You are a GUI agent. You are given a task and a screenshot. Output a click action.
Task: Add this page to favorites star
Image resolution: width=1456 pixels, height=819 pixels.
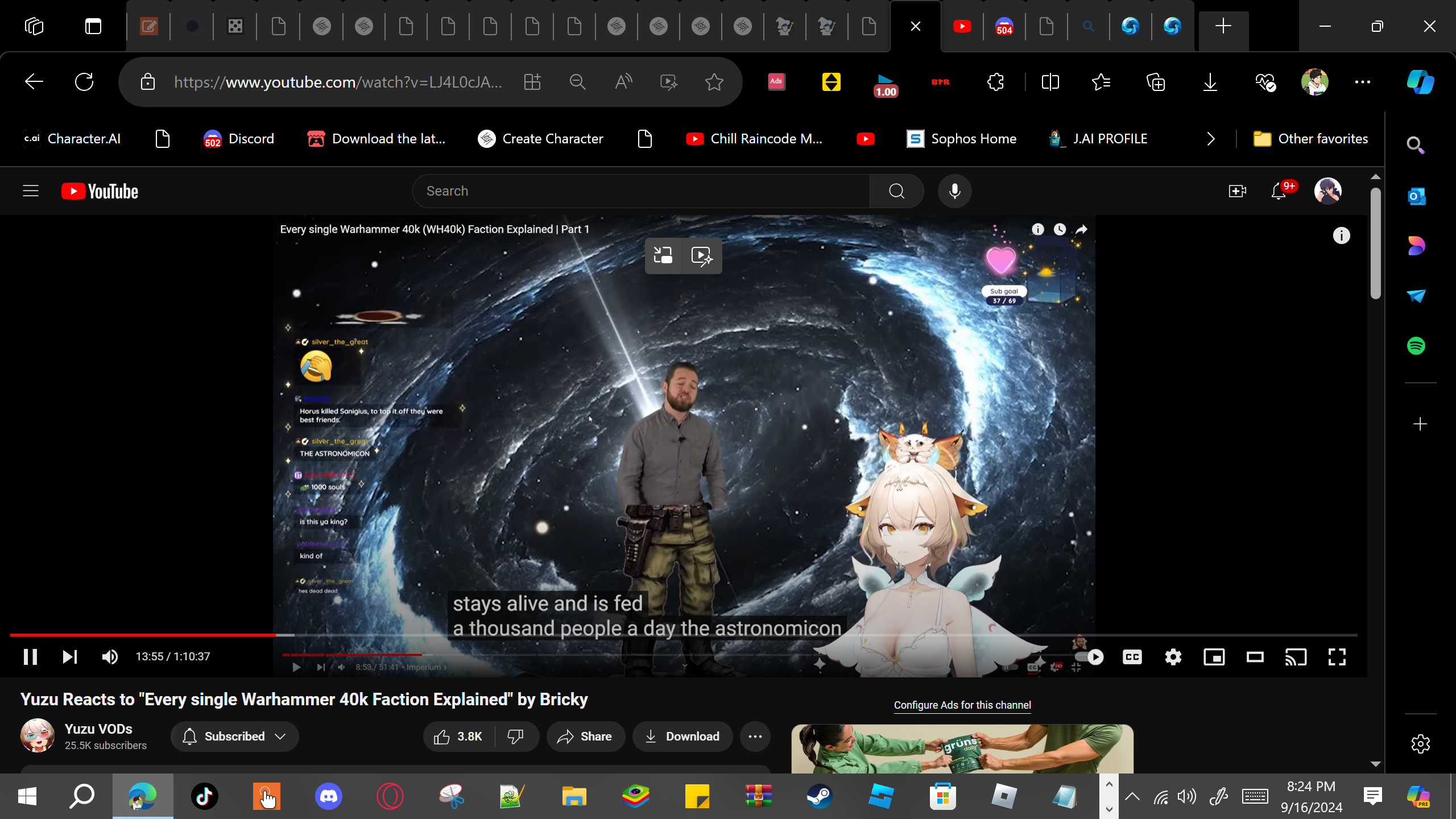pyautogui.click(x=714, y=82)
